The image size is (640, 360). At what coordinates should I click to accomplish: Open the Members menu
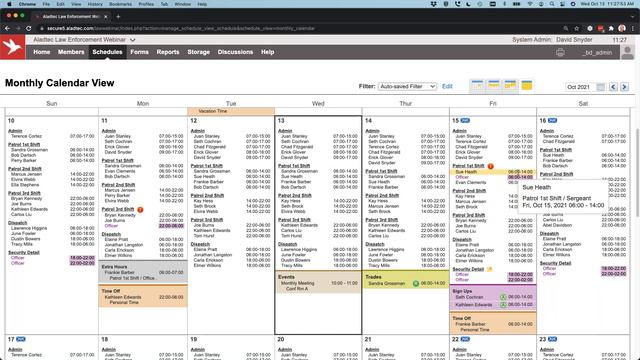pyautogui.click(x=71, y=52)
